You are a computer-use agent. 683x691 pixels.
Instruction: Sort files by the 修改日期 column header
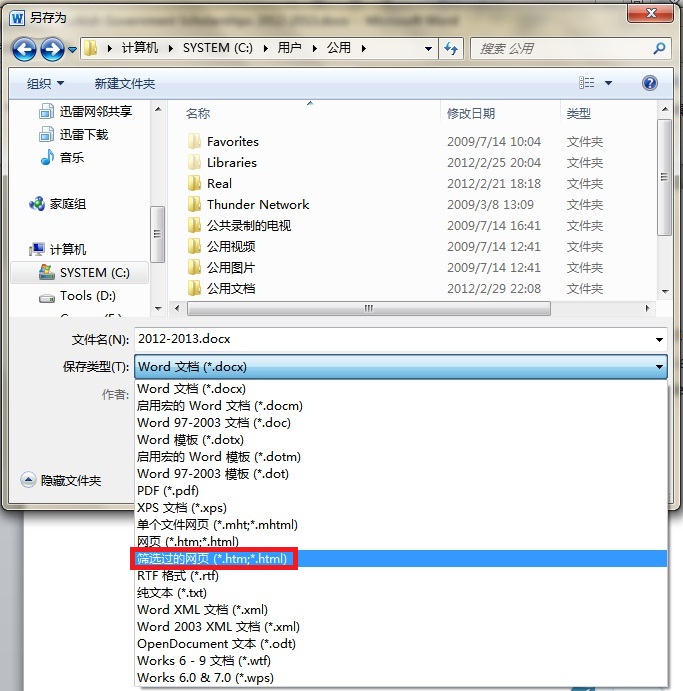click(471, 114)
